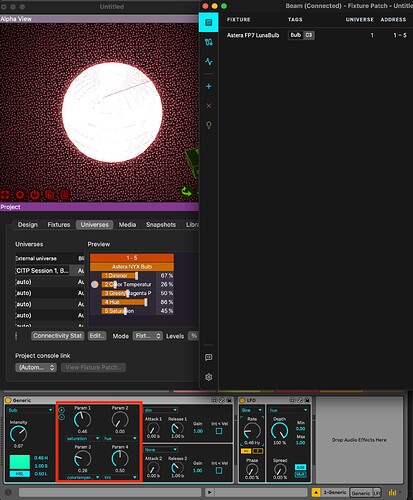
Task: Enable the first Int < Val checkbox
Action: [x=219, y=431]
